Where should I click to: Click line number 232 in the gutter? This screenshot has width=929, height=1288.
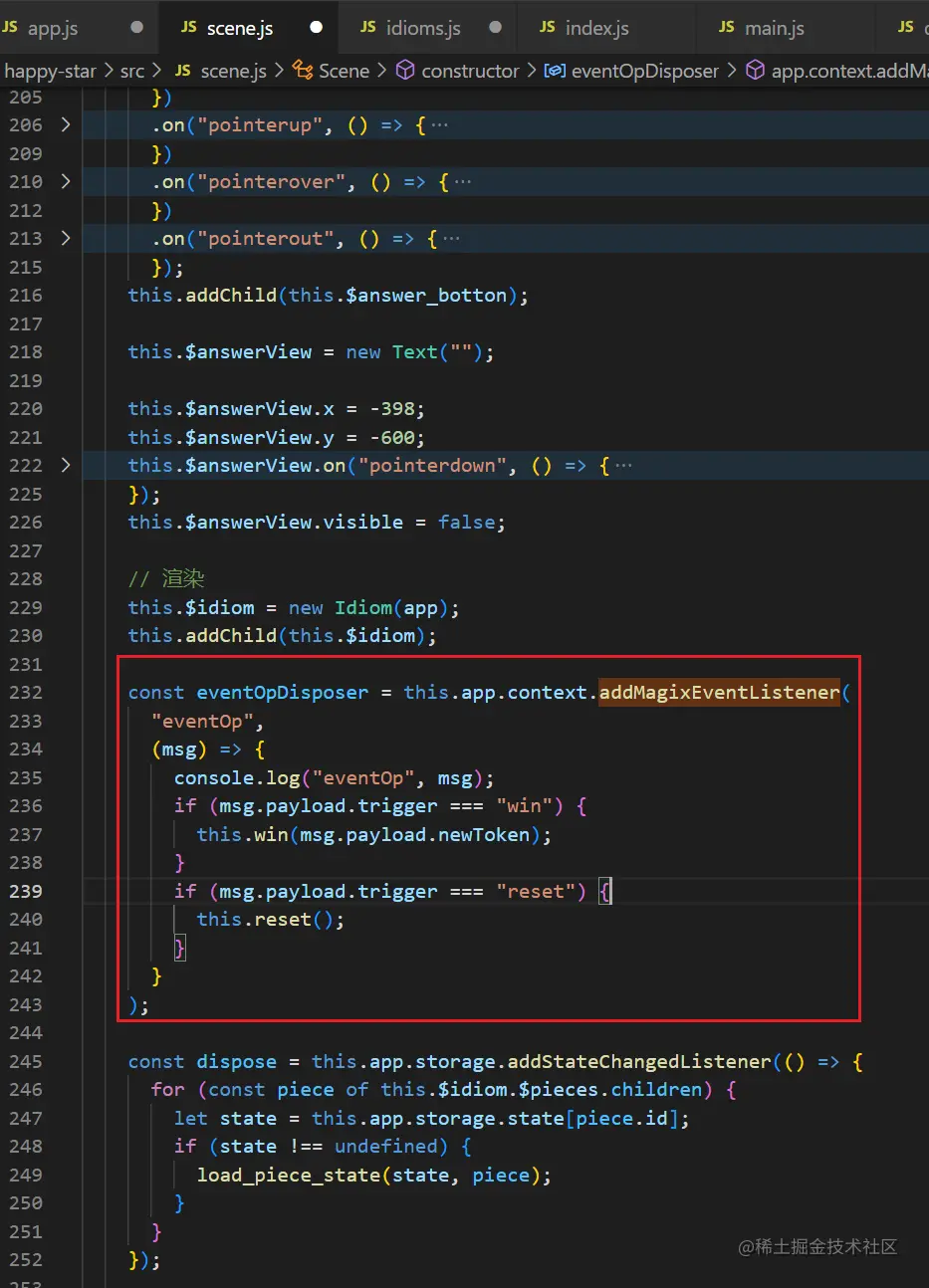(x=25, y=692)
